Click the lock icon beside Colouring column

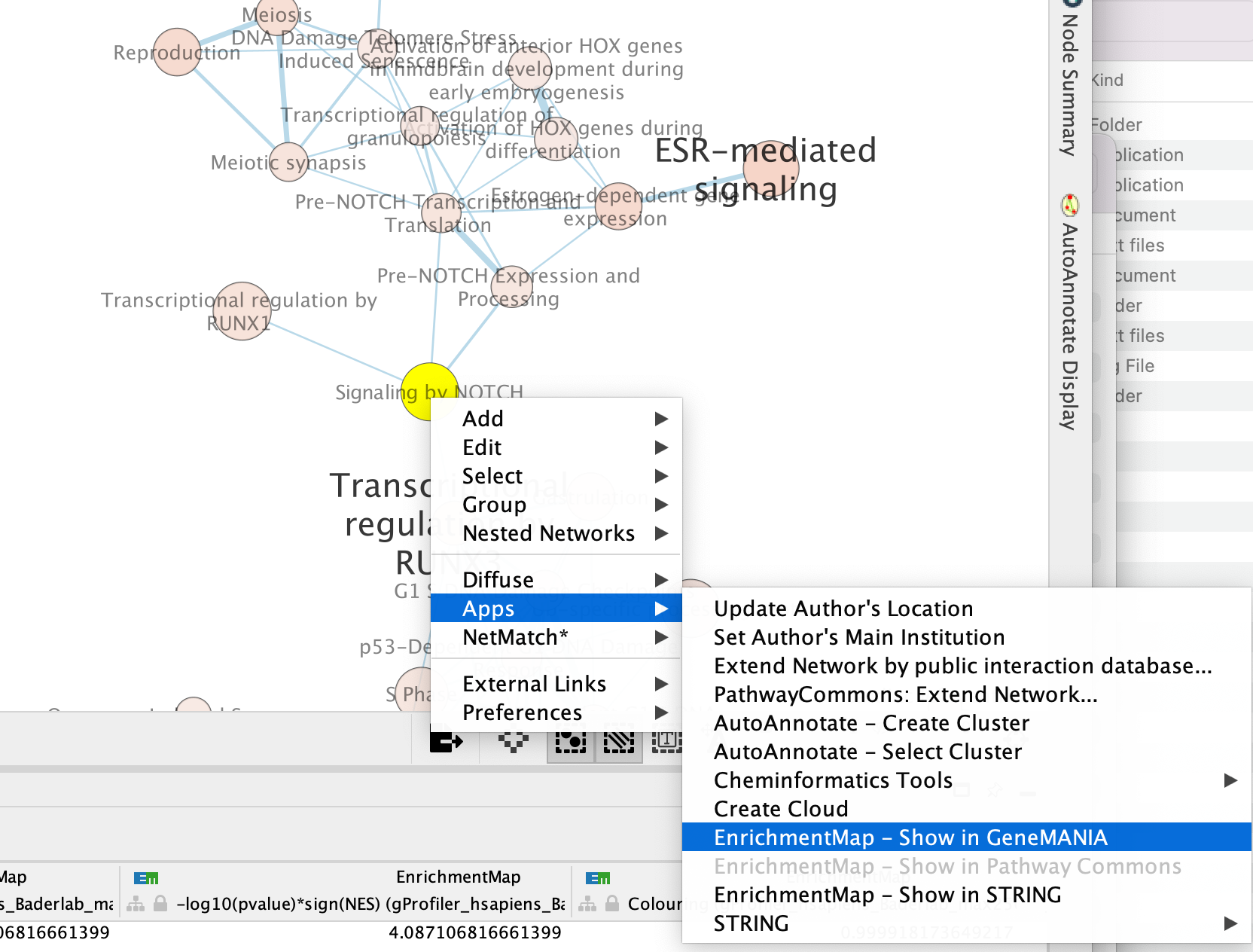(612, 904)
